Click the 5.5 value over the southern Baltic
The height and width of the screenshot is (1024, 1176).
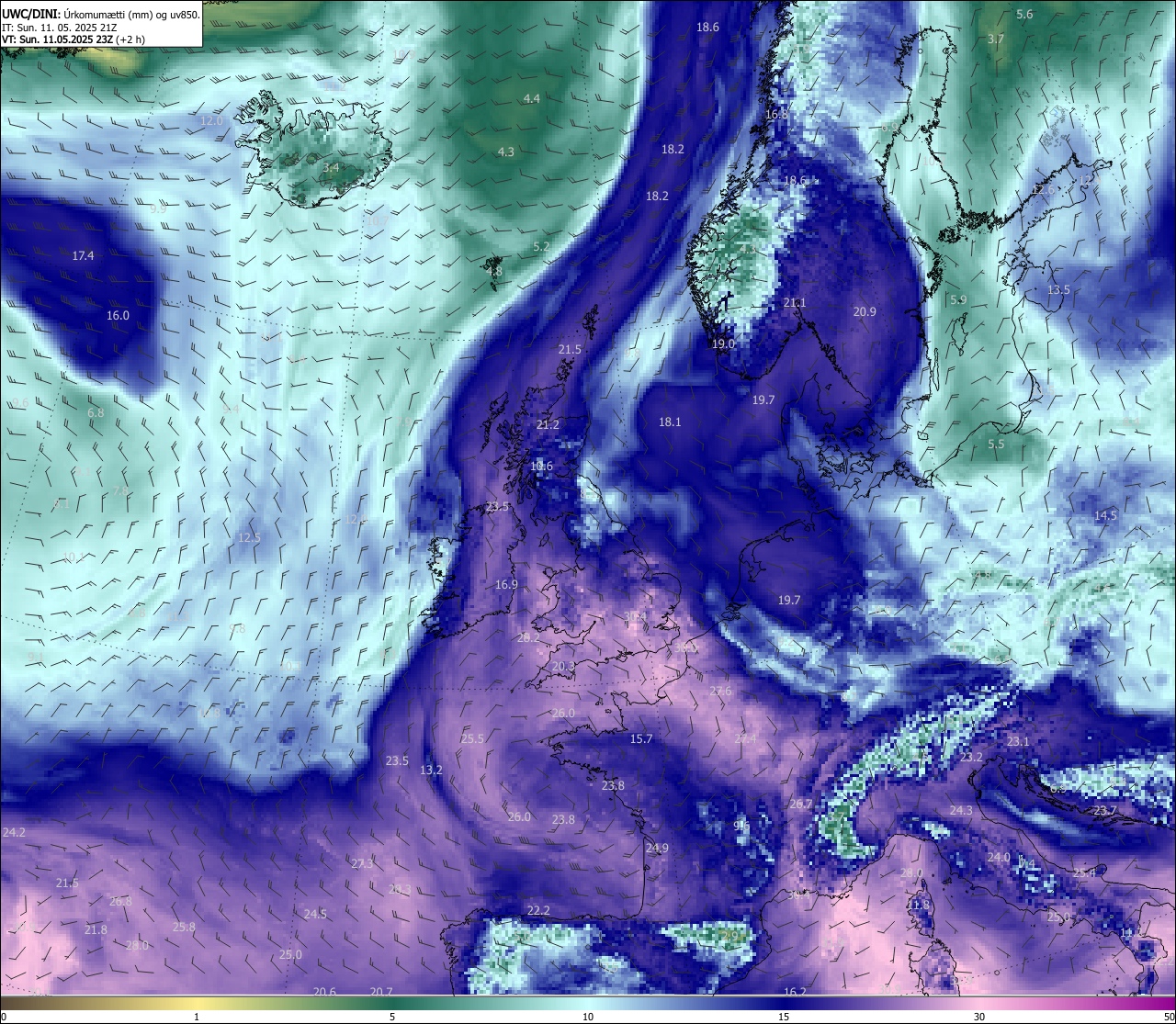pyautogui.click(x=996, y=444)
